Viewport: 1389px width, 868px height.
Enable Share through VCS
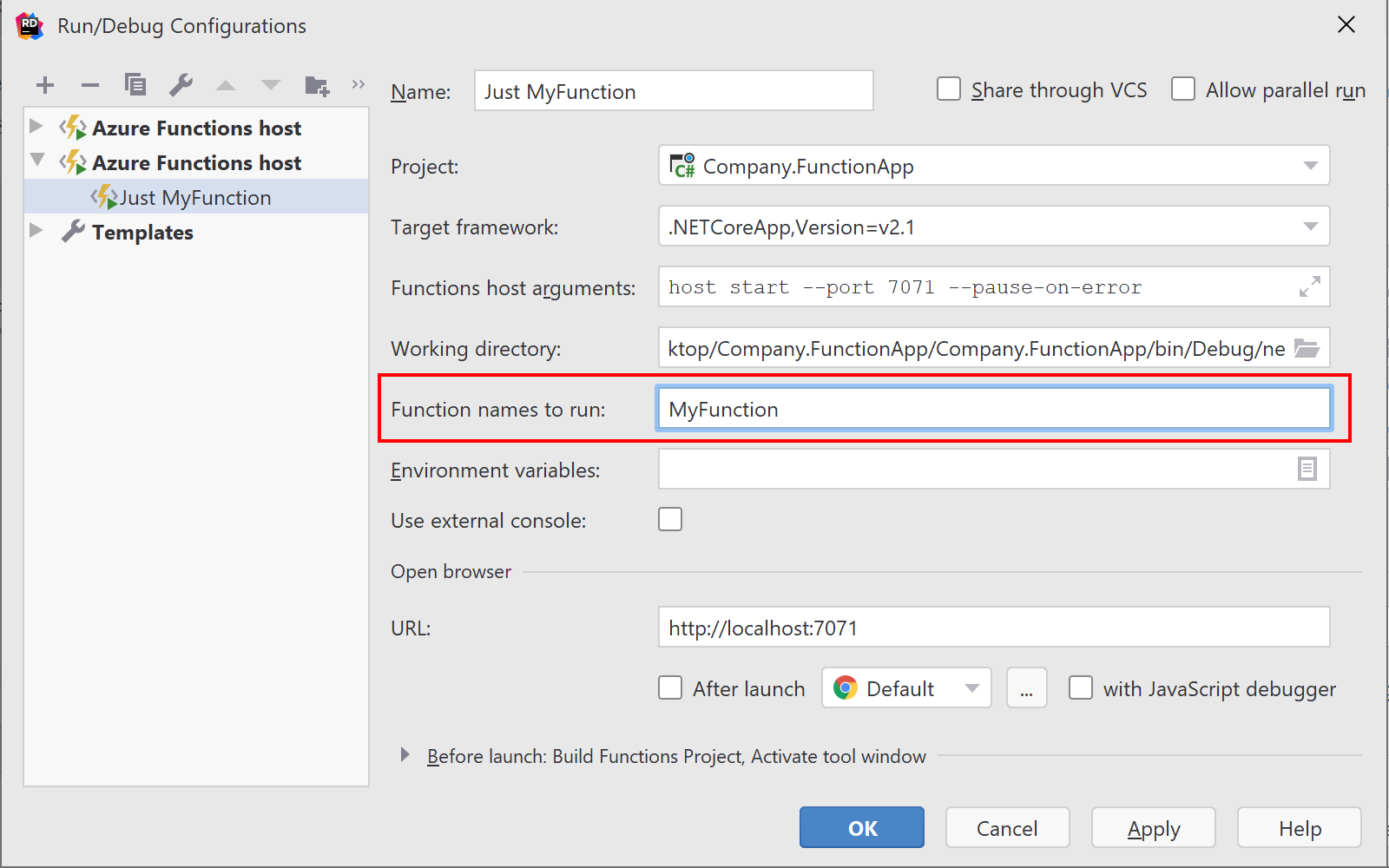coord(949,89)
